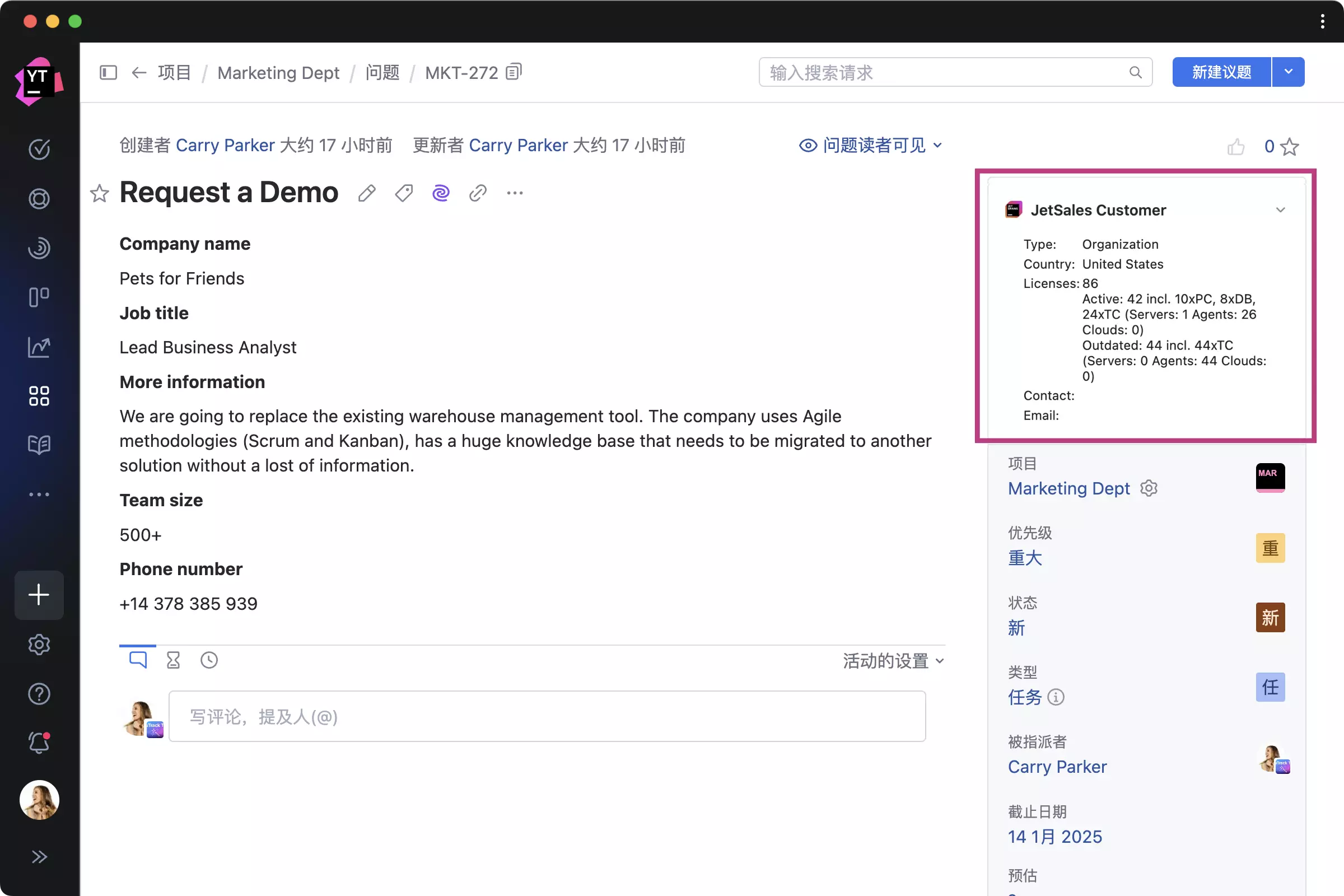Screen dimensions: 1344x896
Task: Switch to the history clock tab
Action: [209, 661]
